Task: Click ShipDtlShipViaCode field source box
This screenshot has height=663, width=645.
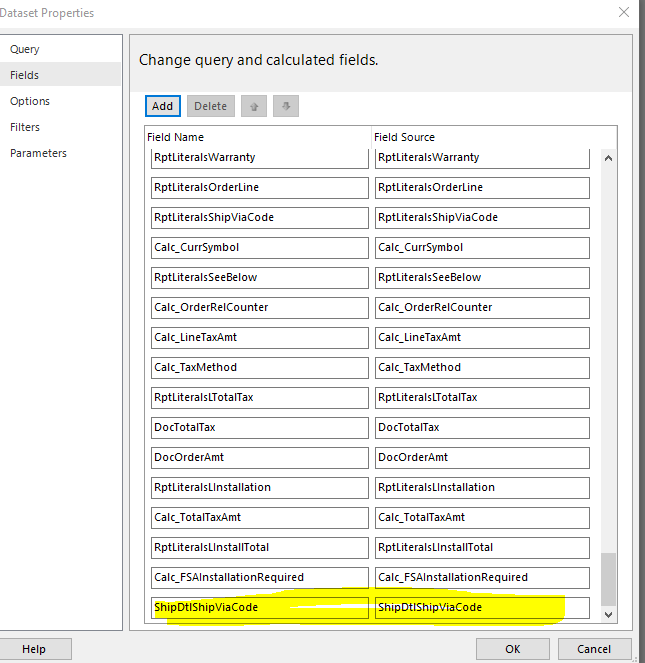Action: click(482, 608)
